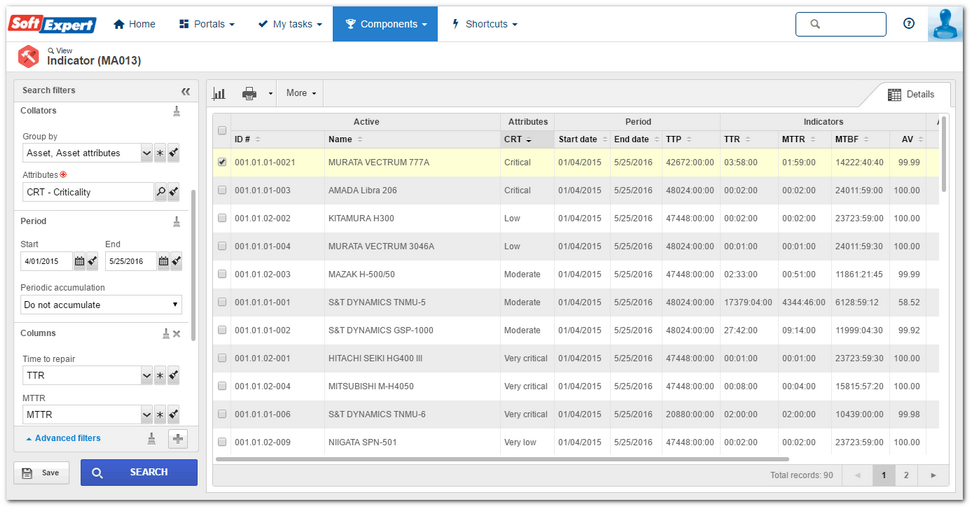Viewport: 970px width, 507px height.
Task: Clear the MTTR column field
Action: coord(174,415)
